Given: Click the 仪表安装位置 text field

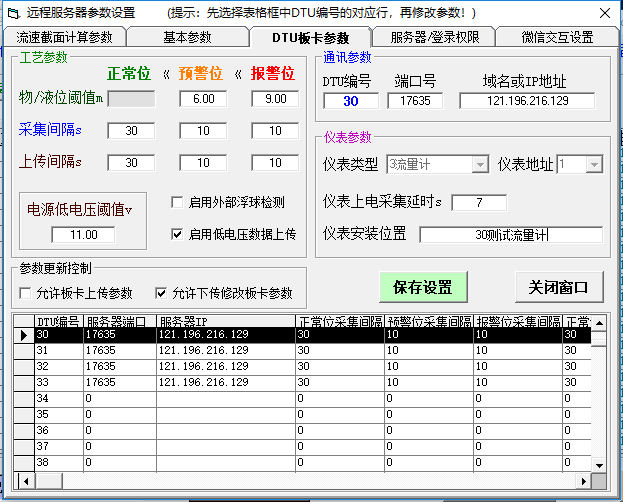Looking at the screenshot, I should (510, 235).
